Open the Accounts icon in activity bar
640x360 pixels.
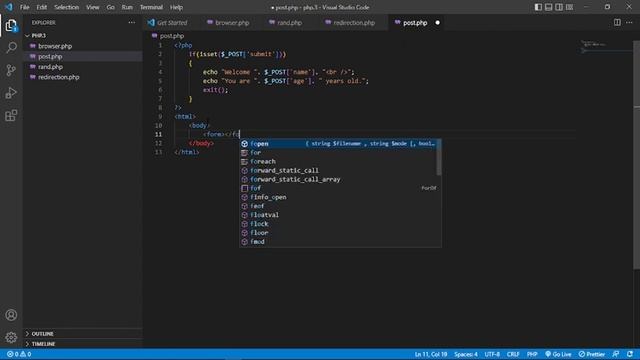(11, 315)
